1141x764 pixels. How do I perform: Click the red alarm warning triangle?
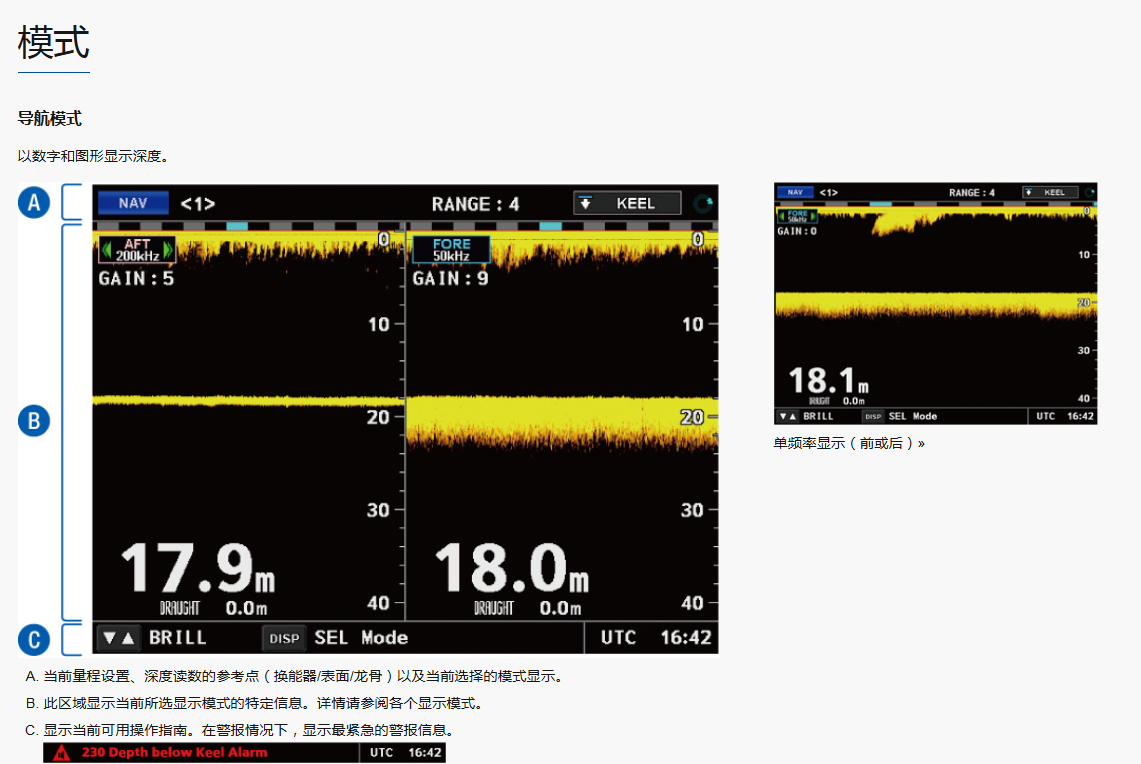pos(61,753)
